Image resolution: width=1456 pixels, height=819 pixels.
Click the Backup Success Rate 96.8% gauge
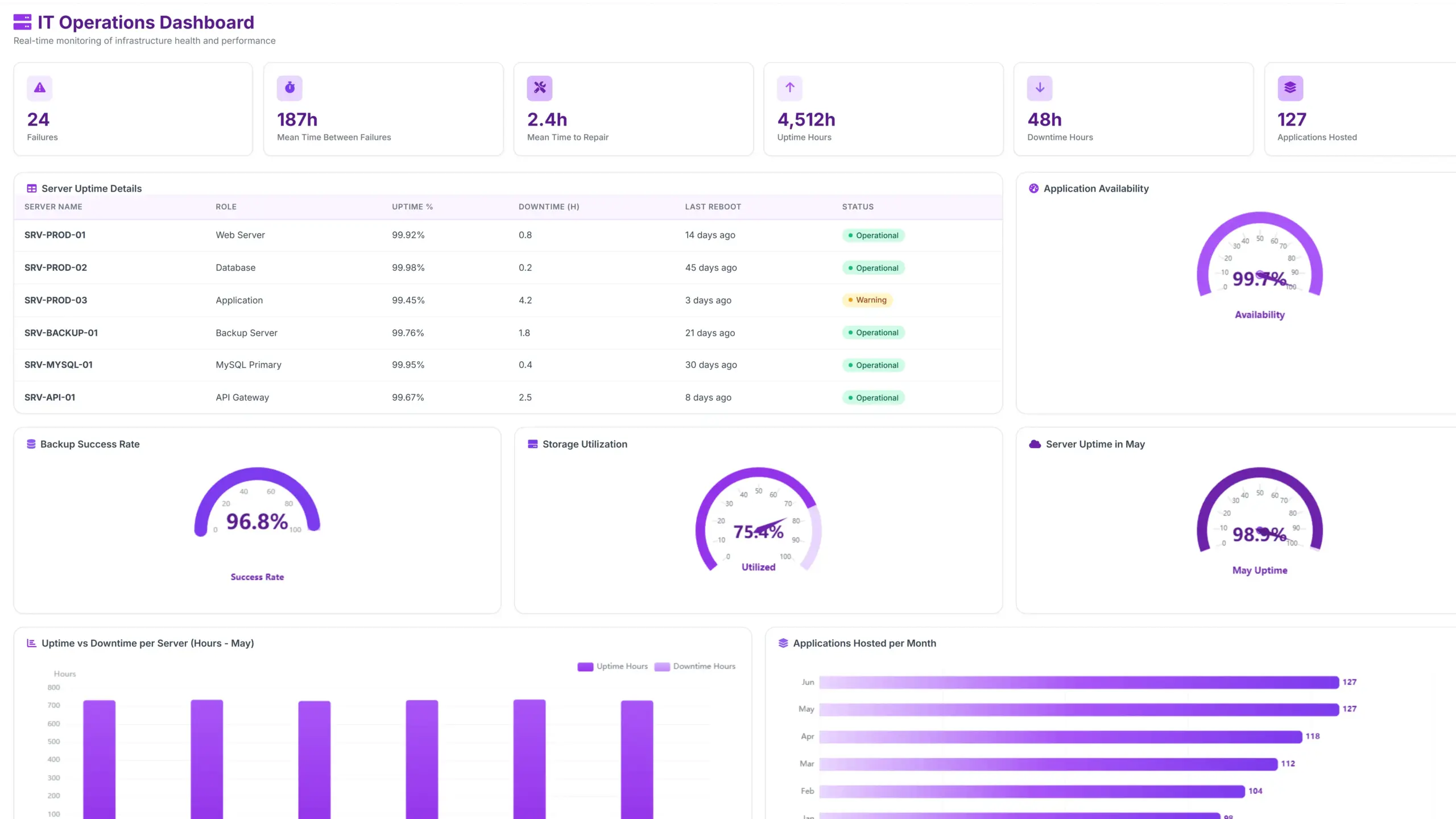[257, 502]
